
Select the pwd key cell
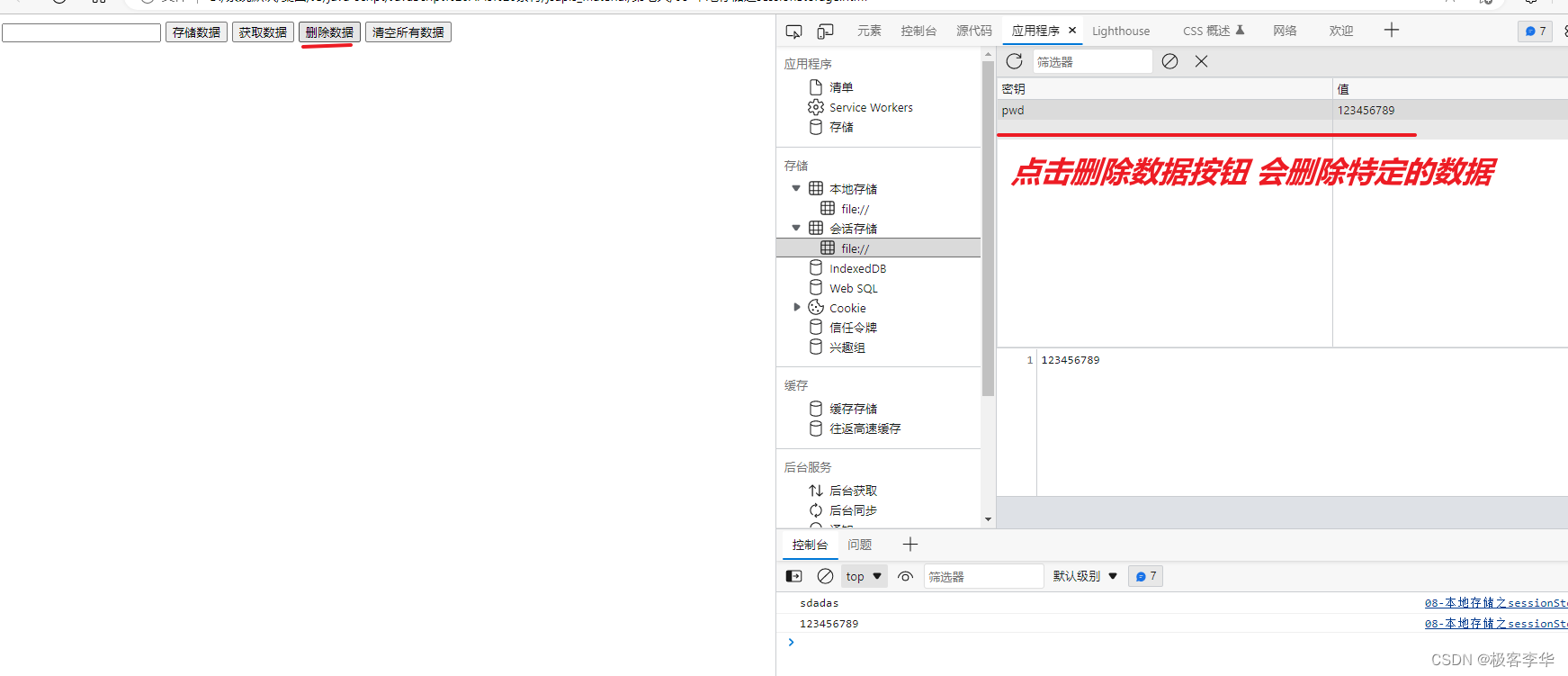tap(1164, 110)
